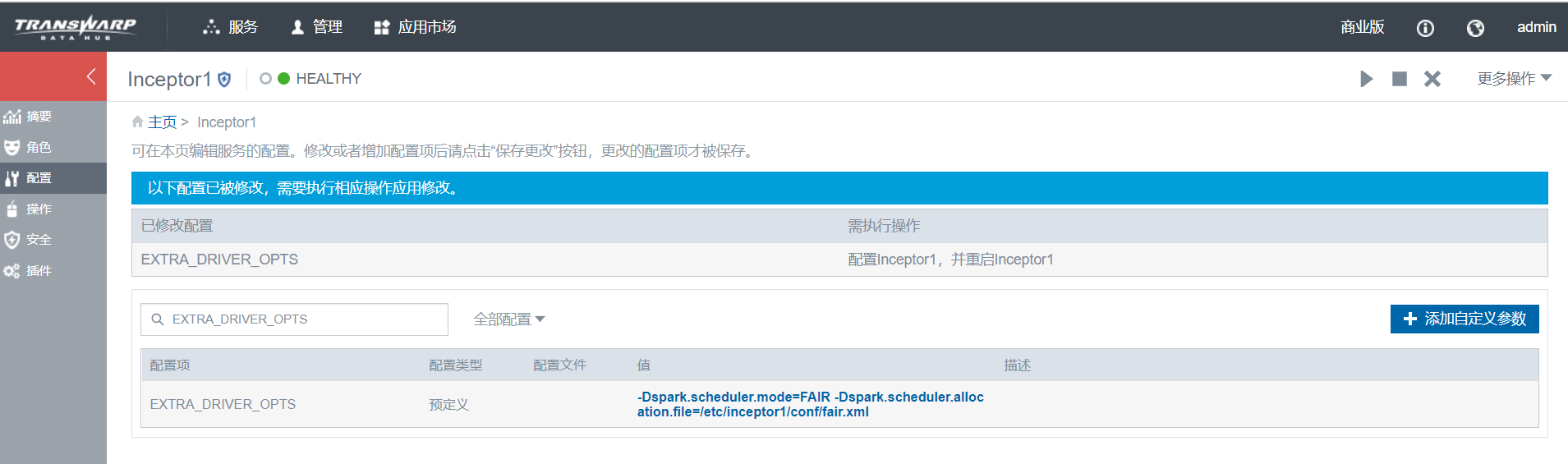This screenshot has width=1568, height=464.
Task: Click the 配置项 column header
Action: point(170,365)
